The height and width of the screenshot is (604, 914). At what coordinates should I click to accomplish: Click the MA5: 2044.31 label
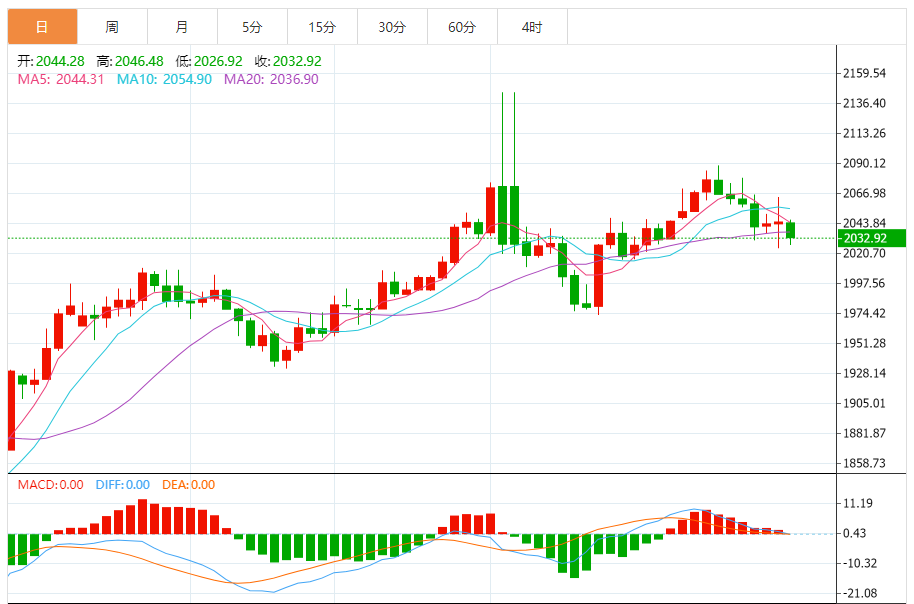pyautogui.click(x=61, y=79)
